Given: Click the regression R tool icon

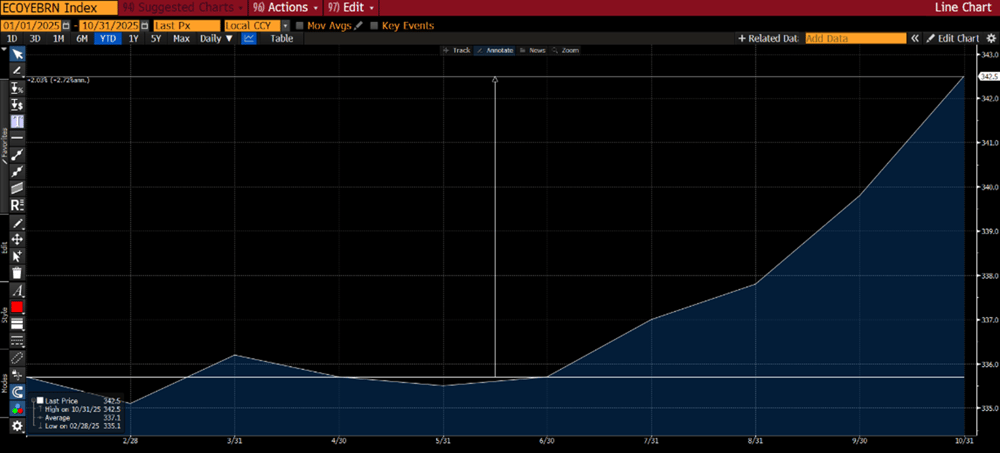Looking at the screenshot, I should (17, 204).
